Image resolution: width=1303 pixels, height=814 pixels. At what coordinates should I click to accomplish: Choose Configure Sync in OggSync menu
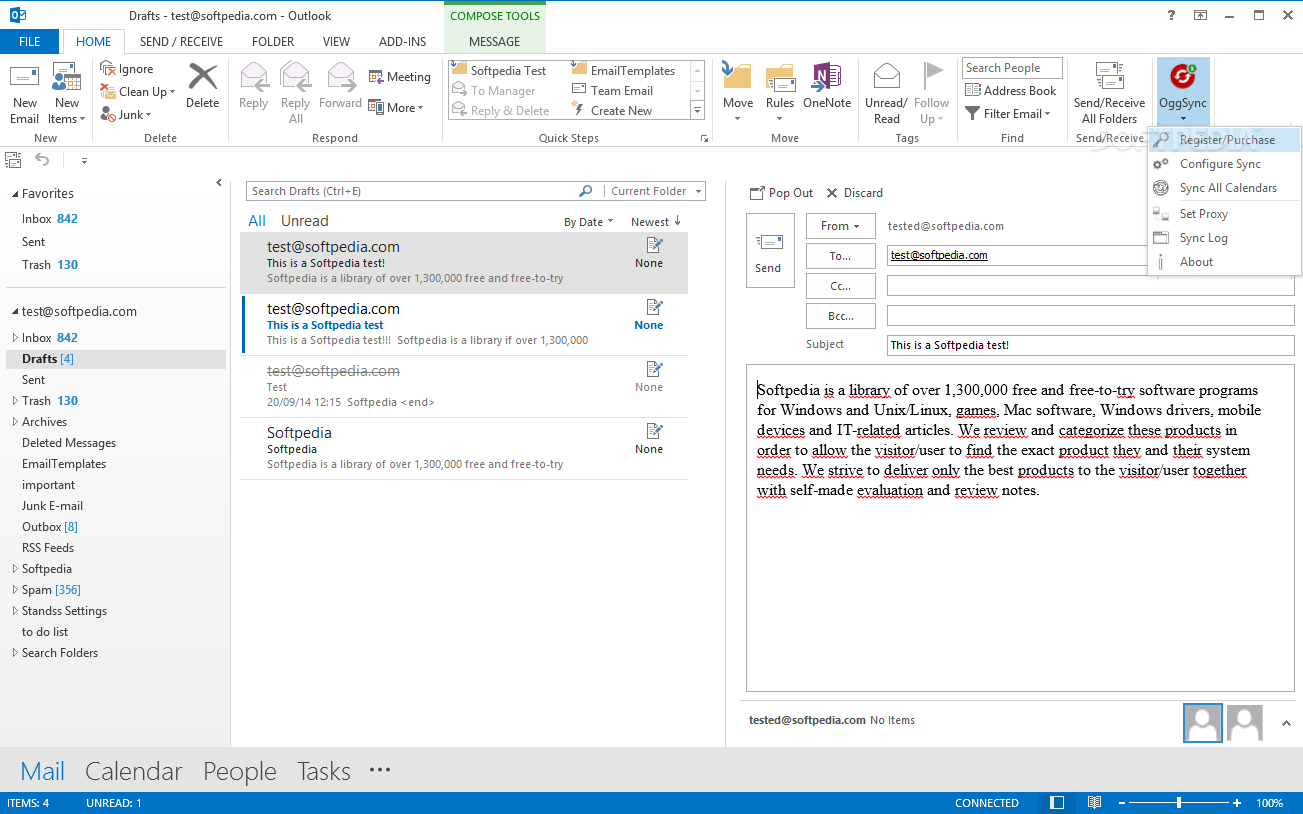[x=1224, y=164]
